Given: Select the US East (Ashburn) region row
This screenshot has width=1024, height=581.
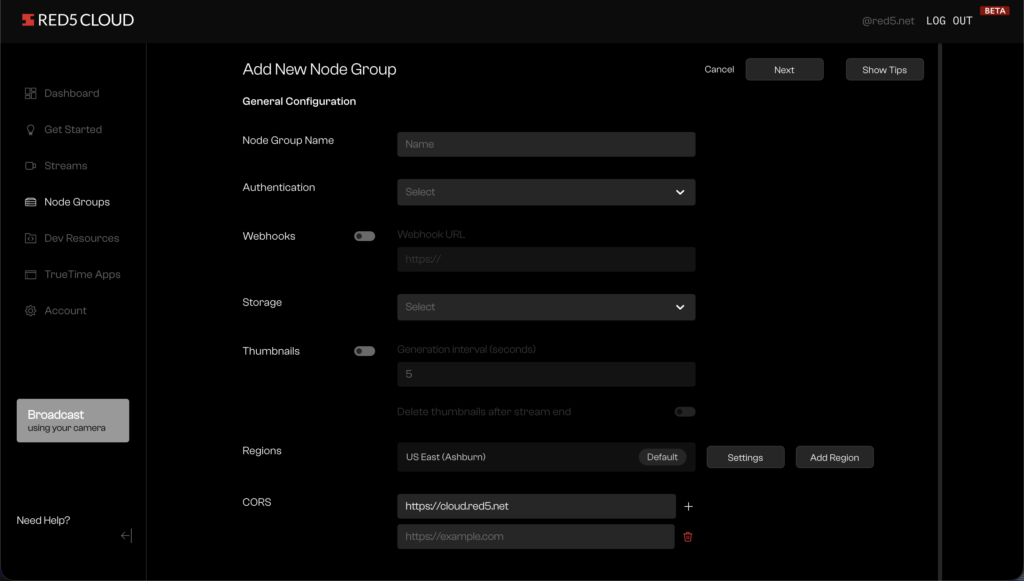Looking at the screenshot, I should (x=546, y=457).
